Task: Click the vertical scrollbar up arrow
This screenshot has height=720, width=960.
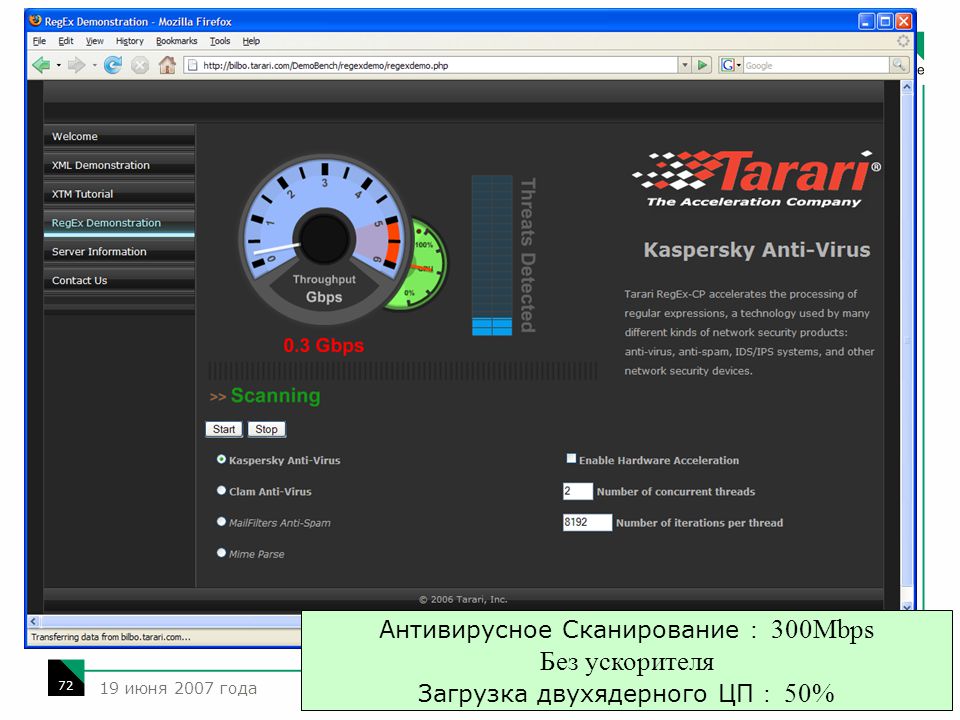Action: tap(907, 87)
